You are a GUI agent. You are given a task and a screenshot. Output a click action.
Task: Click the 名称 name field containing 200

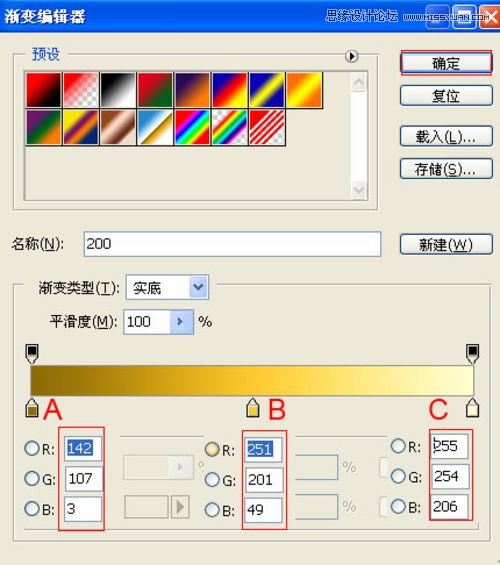[x=232, y=244]
